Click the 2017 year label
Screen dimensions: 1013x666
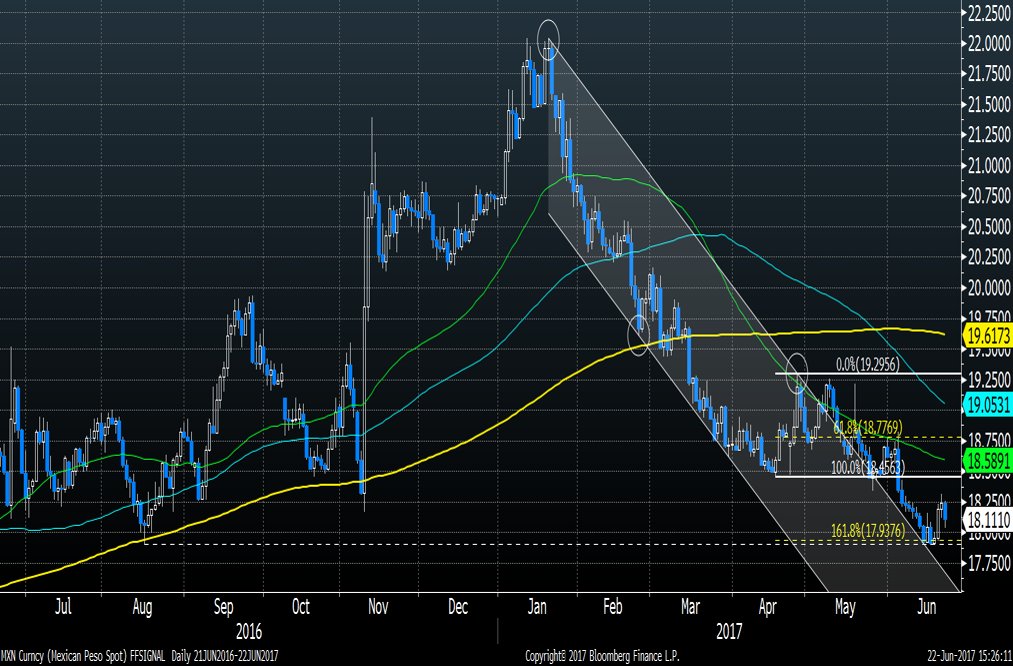729,630
